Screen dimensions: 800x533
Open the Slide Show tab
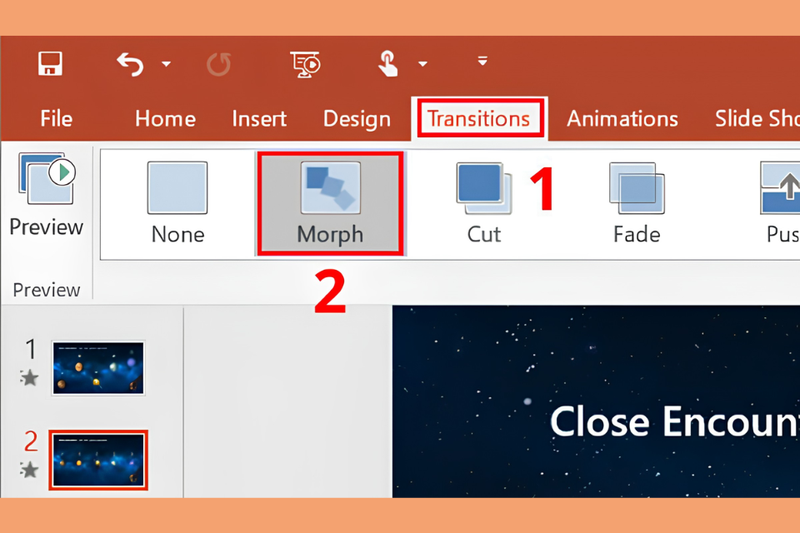click(x=757, y=119)
